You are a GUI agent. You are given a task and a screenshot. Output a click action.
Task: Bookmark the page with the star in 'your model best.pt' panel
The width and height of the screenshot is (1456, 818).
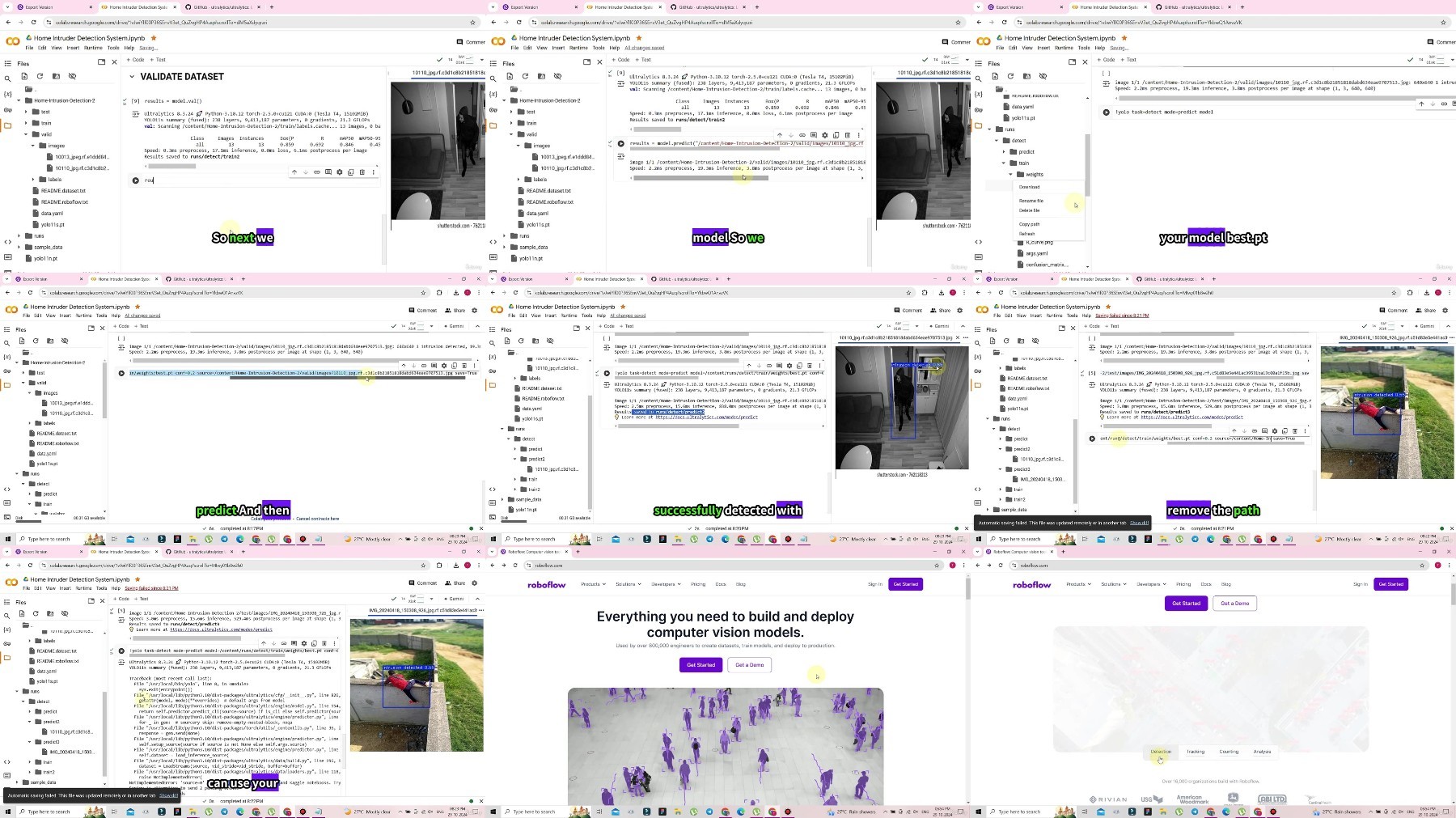tap(1443, 22)
